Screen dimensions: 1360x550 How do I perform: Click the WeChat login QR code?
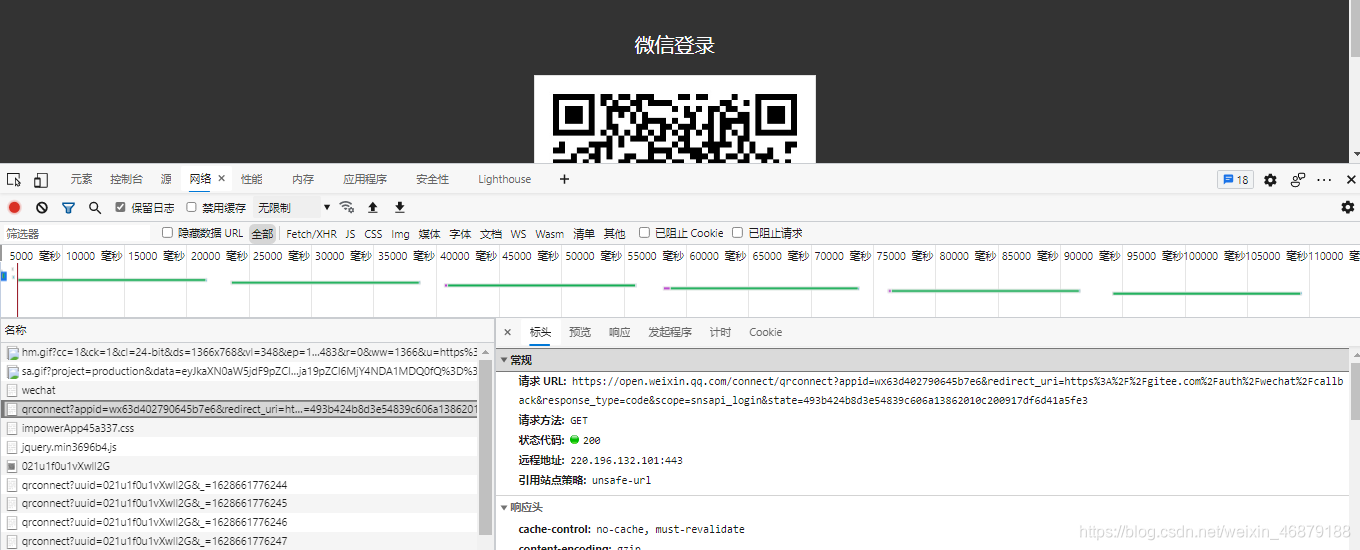pos(675,119)
